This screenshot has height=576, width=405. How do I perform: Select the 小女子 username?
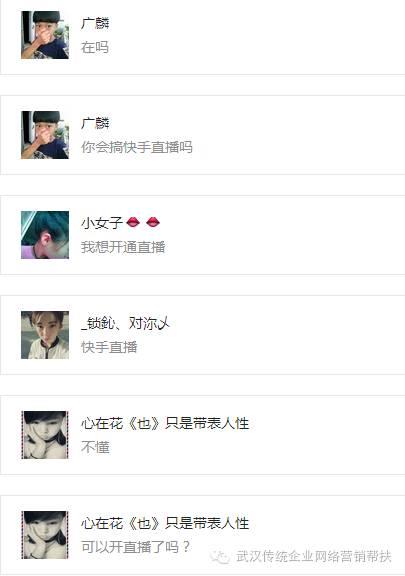[102, 223]
